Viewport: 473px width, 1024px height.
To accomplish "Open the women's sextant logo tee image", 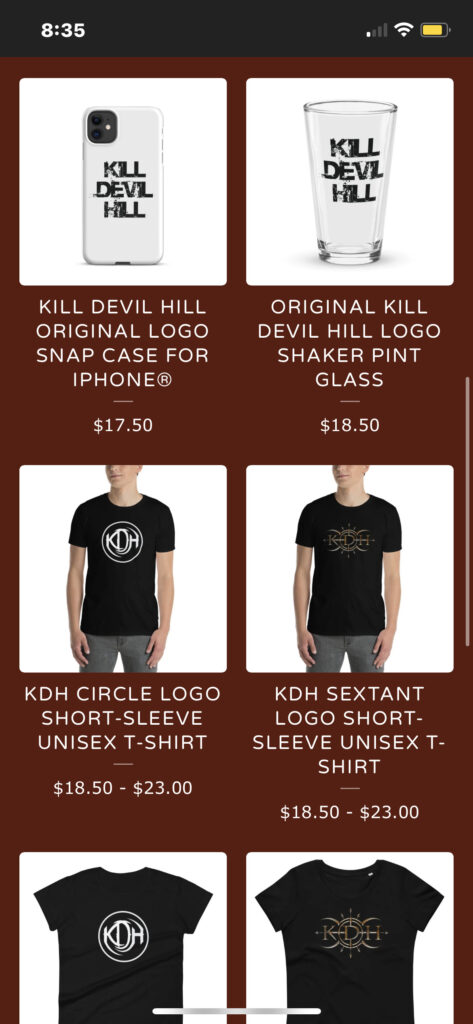I will [x=350, y=938].
